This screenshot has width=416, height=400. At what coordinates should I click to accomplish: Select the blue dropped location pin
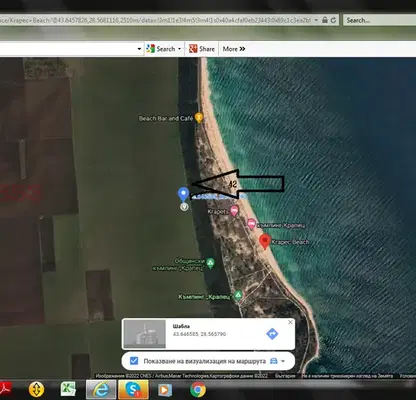point(183,194)
